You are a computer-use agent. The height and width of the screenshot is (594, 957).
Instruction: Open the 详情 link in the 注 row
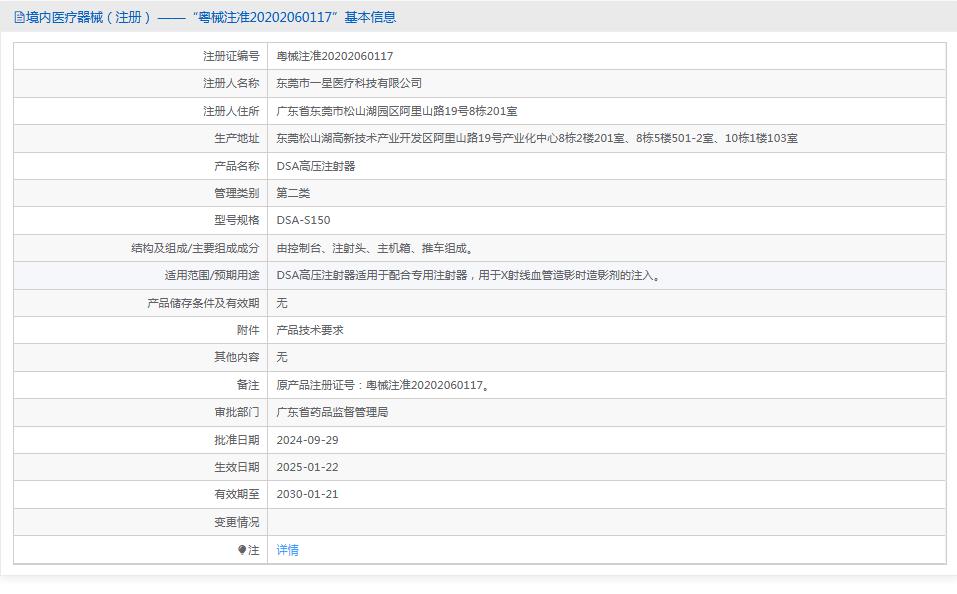(x=287, y=550)
